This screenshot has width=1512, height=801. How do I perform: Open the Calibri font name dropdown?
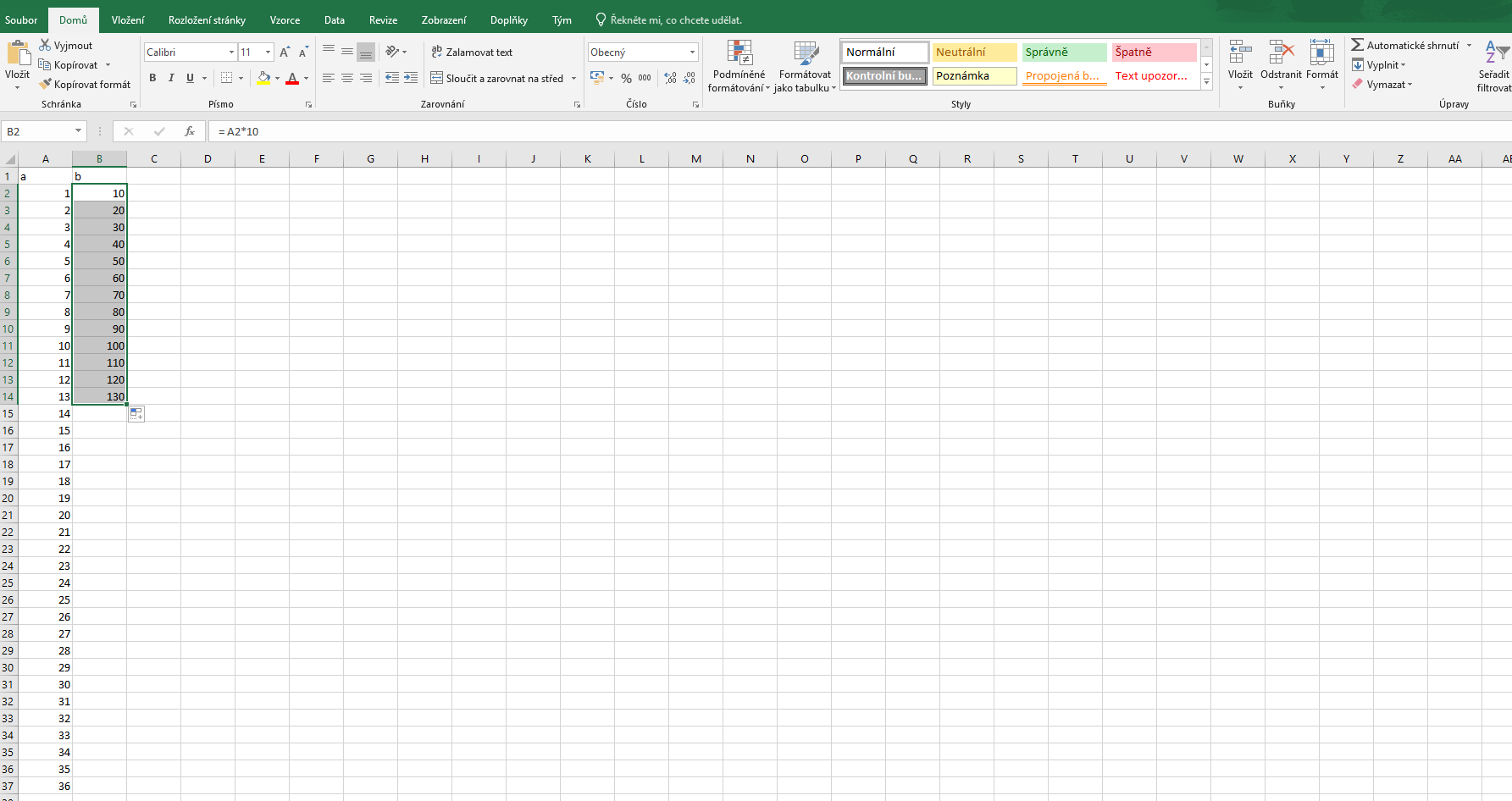pos(231,52)
